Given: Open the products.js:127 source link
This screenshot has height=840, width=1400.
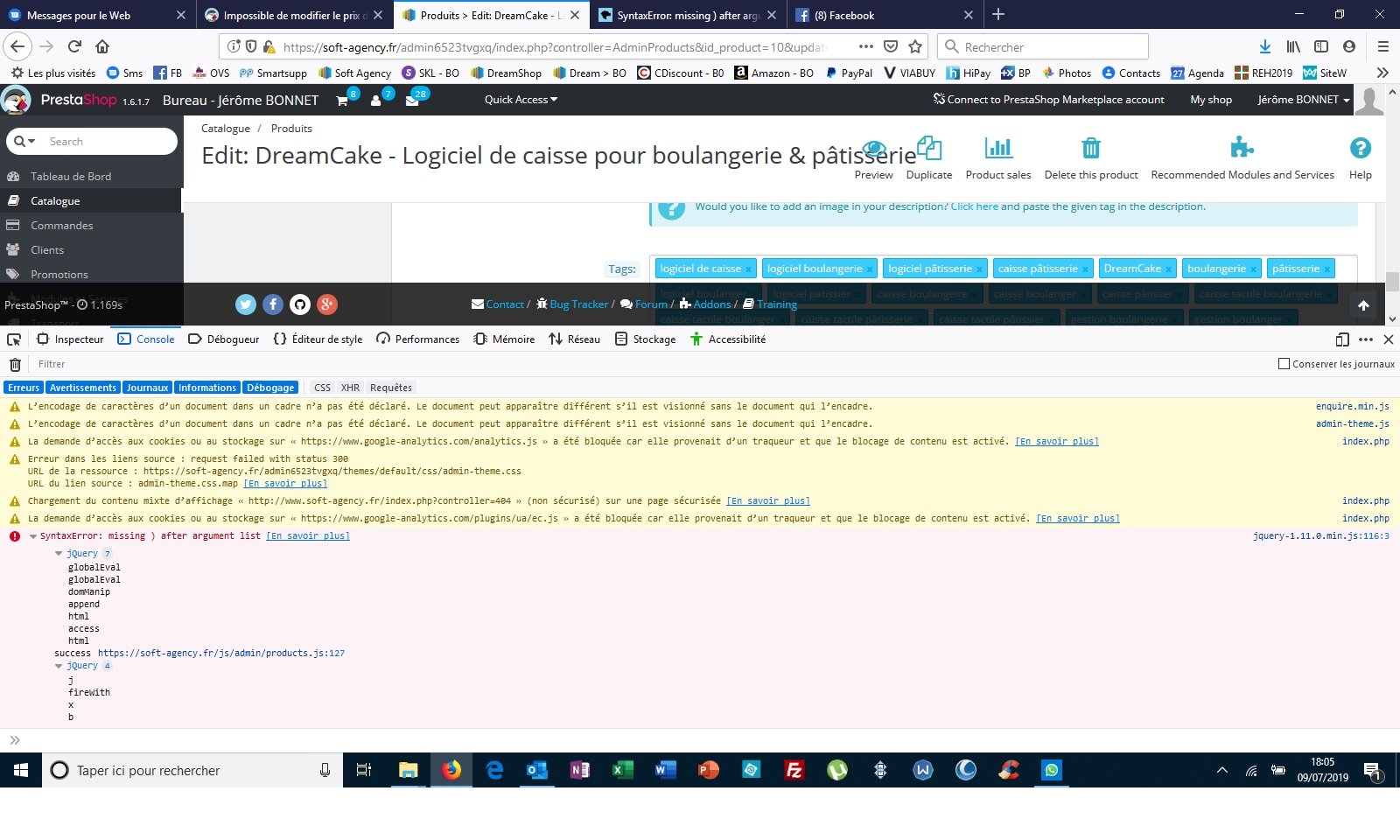Looking at the screenshot, I should click(x=221, y=654).
